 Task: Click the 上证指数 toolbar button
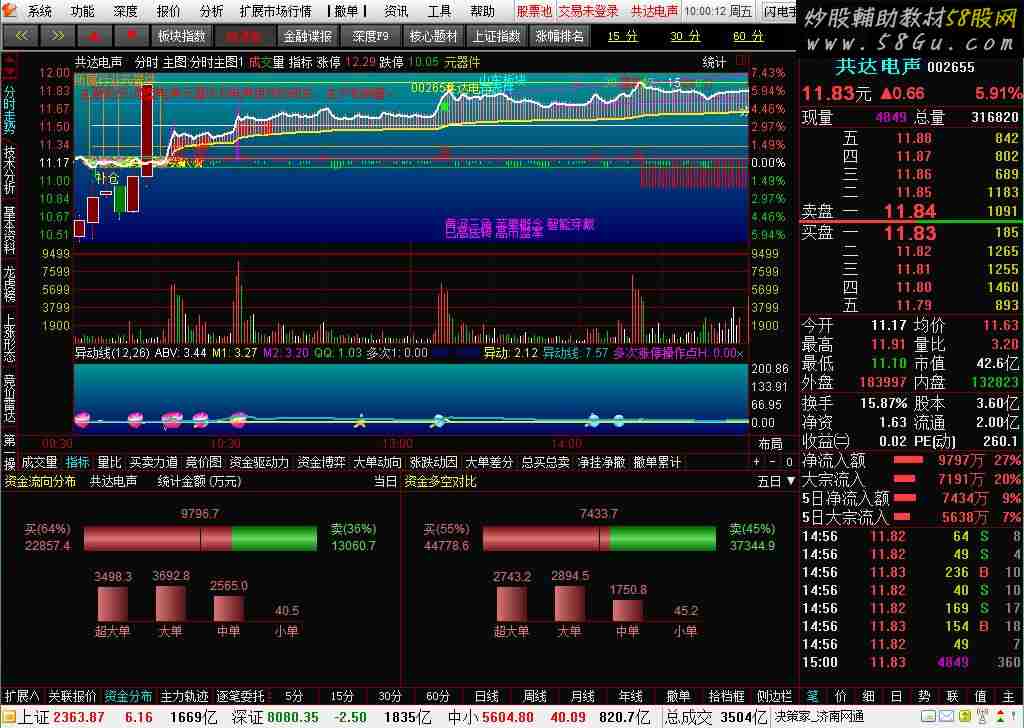point(496,36)
